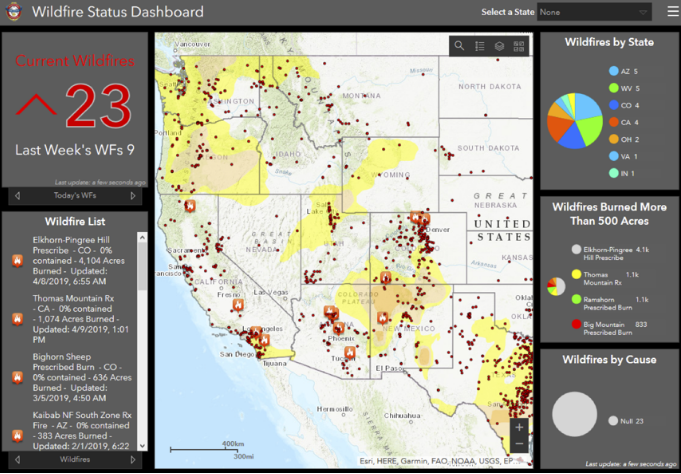Click fire icon beside Elkhorn-Pingree Hill entry
The image size is (681, 474).
click(17, 260)
